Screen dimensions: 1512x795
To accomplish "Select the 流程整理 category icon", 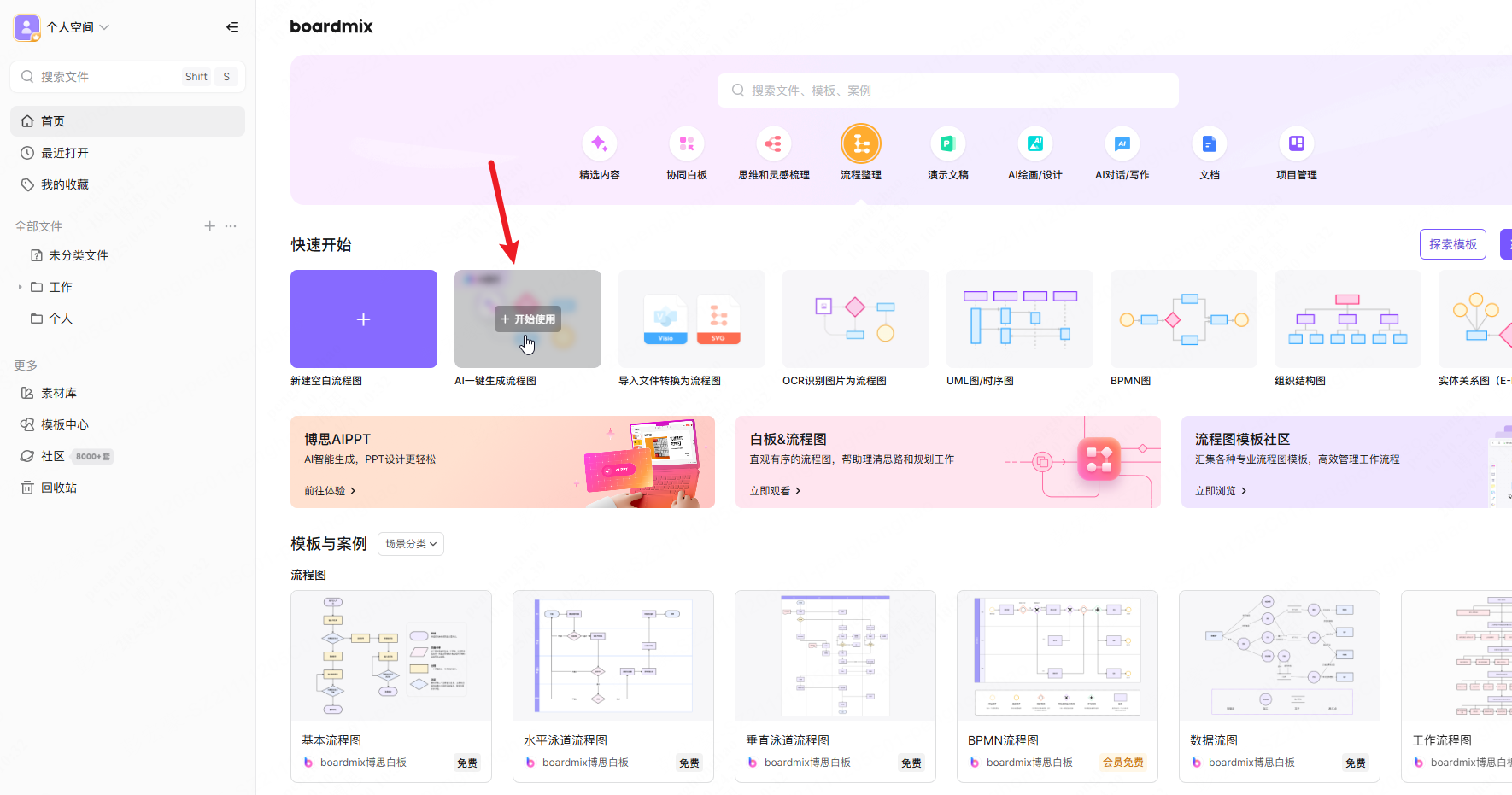I will [x=861, y=143].
